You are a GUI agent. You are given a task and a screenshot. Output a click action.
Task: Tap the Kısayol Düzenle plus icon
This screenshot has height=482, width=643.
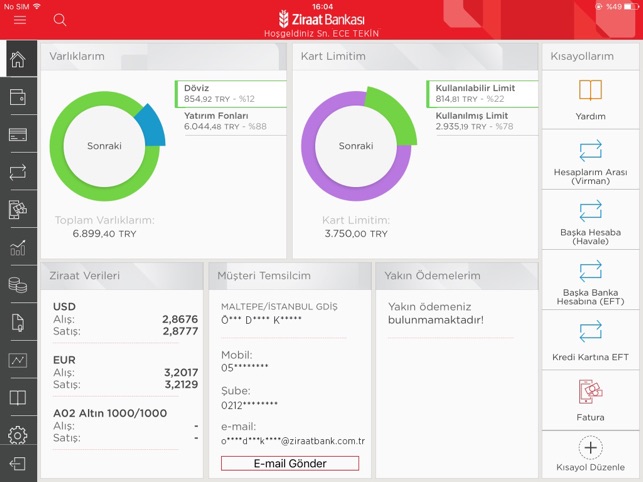coord(590,447)
